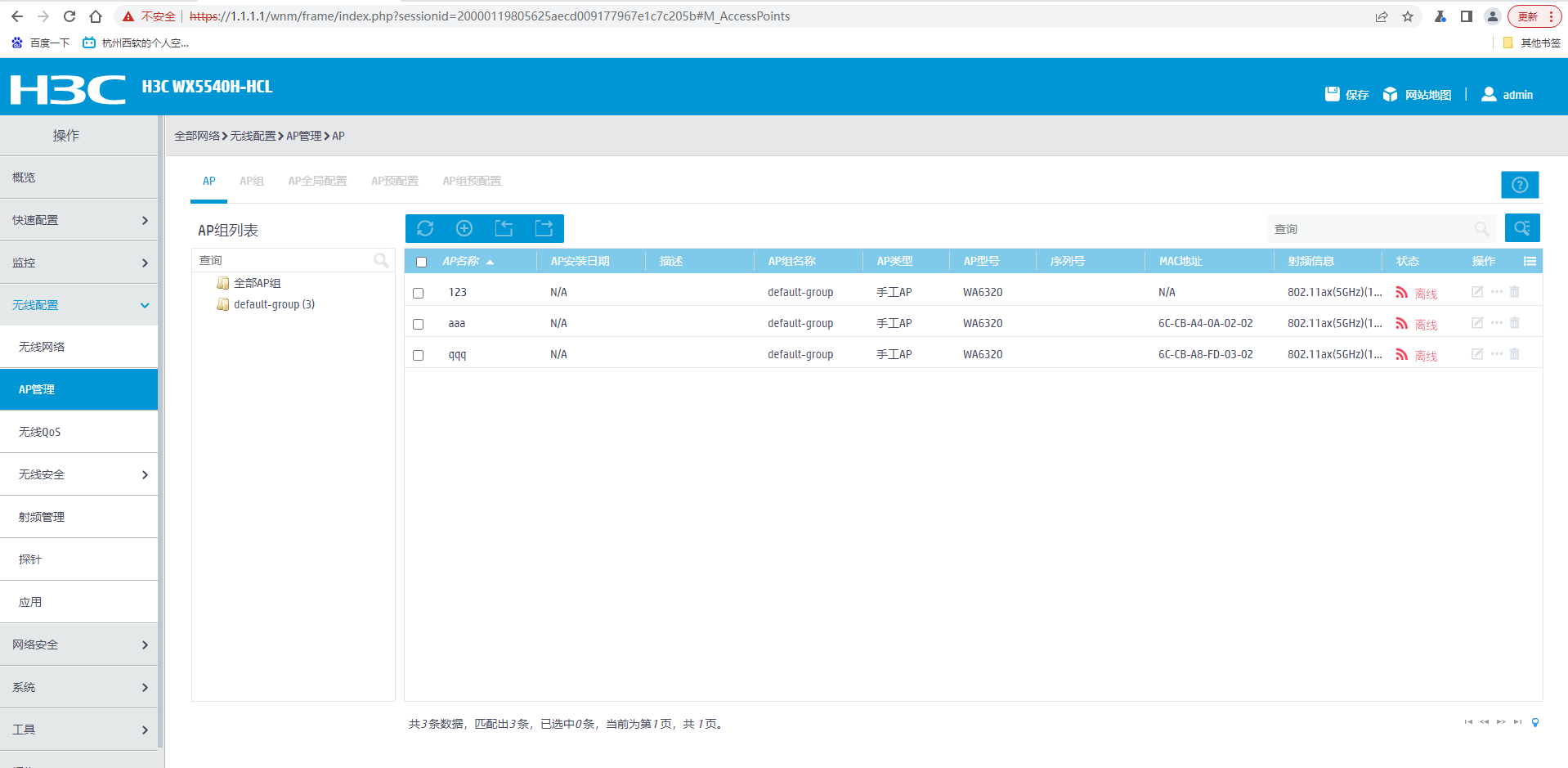Viewport: 1568px width, 768px height.
Task: Open the help question mark icon
Action: click(x=1520, y=185)
